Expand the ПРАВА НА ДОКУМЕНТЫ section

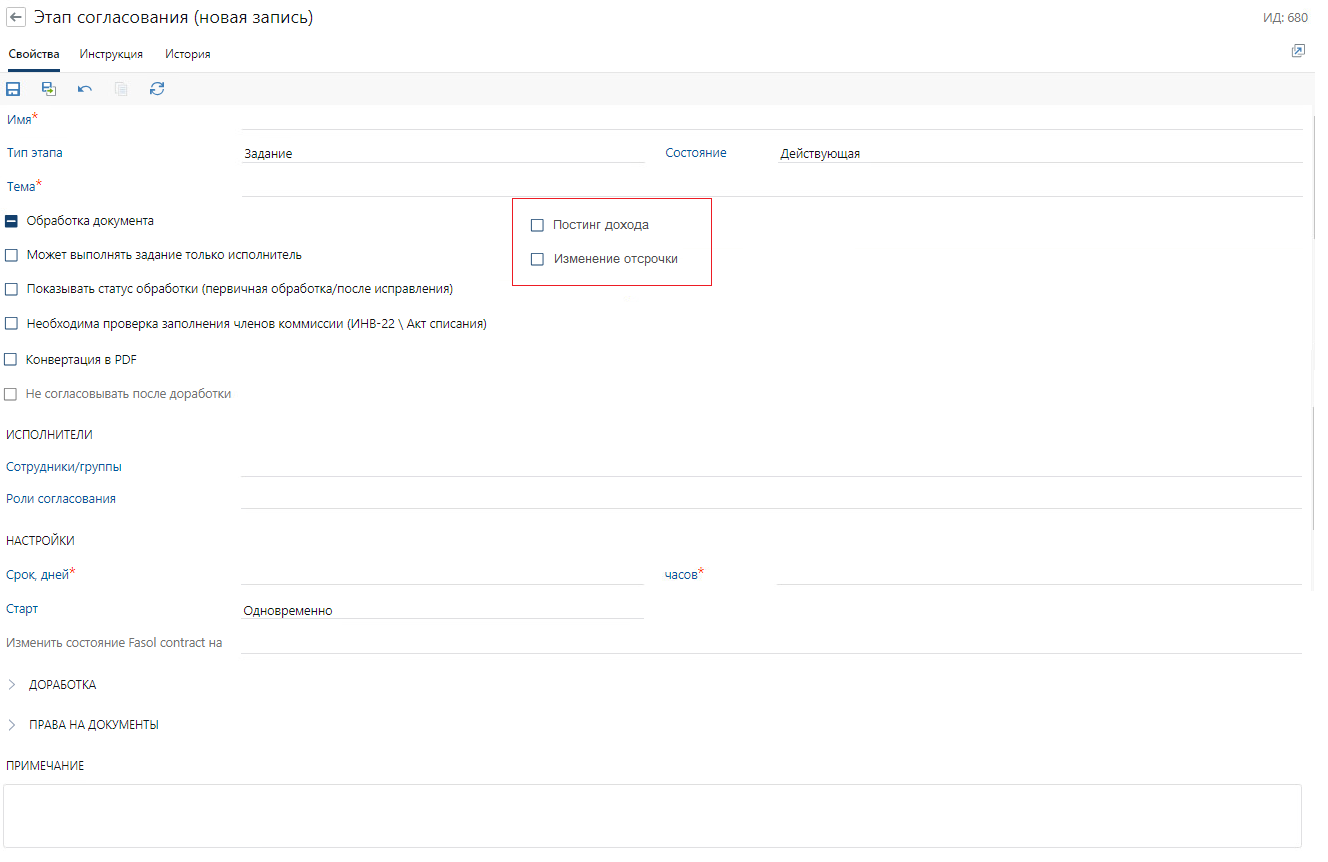[x=12, y=725]
